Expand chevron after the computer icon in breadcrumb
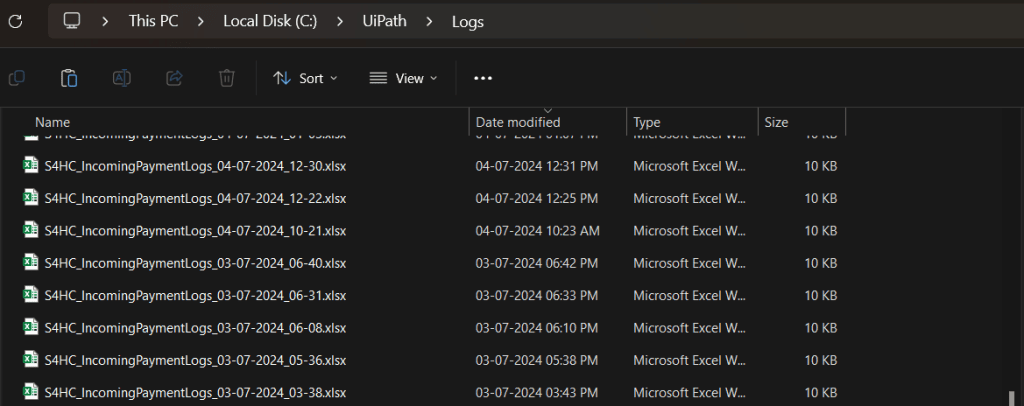The width and height of the screenshot is (1024, 406). coord(105,22)
